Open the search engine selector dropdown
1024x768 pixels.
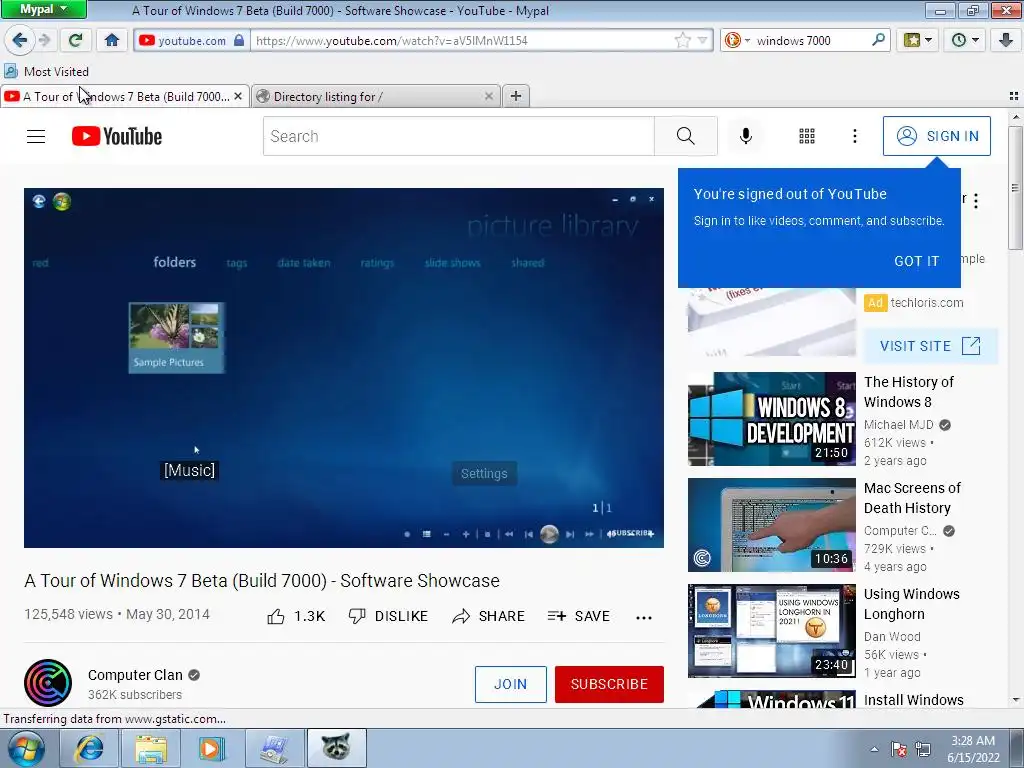[x=737, y=40]
